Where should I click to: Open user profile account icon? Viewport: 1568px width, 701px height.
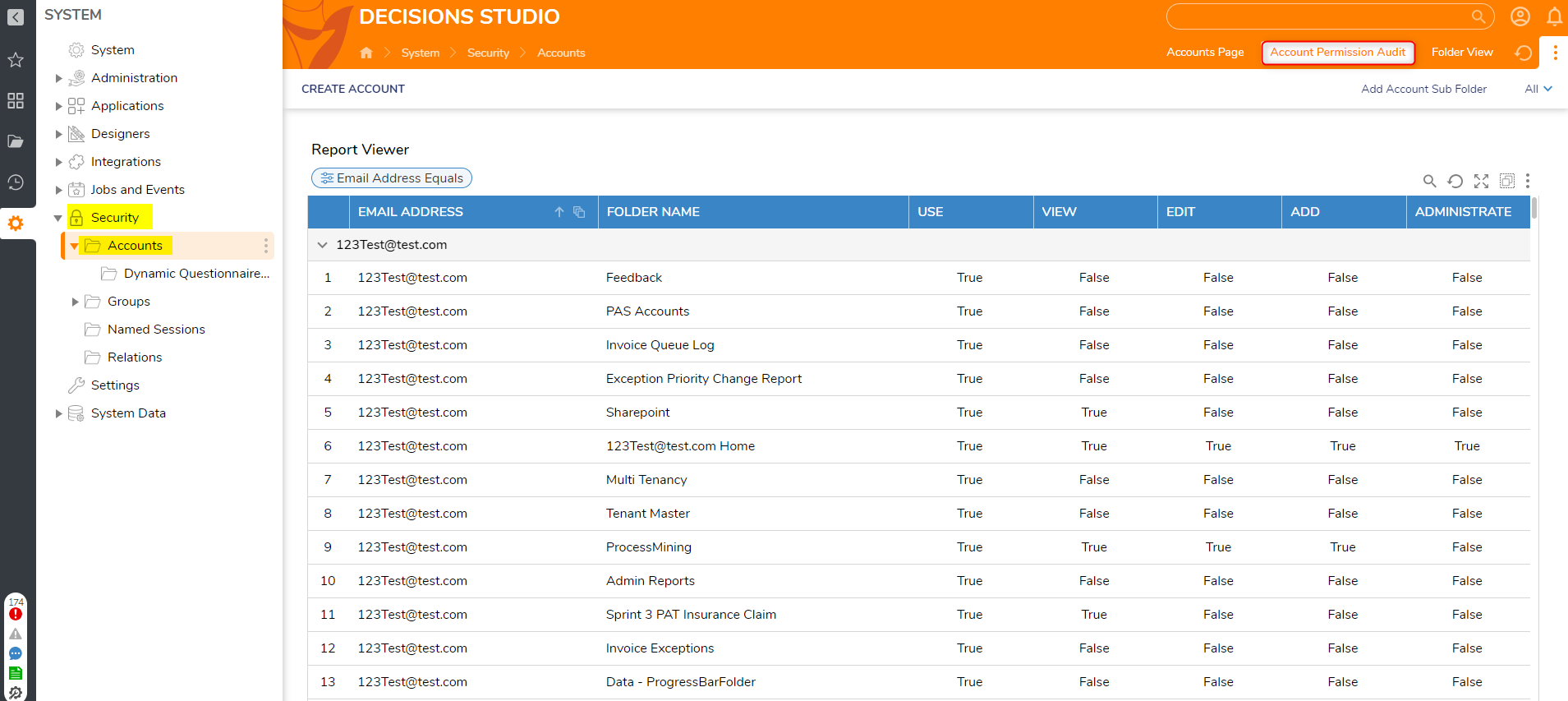point(1520,16)
